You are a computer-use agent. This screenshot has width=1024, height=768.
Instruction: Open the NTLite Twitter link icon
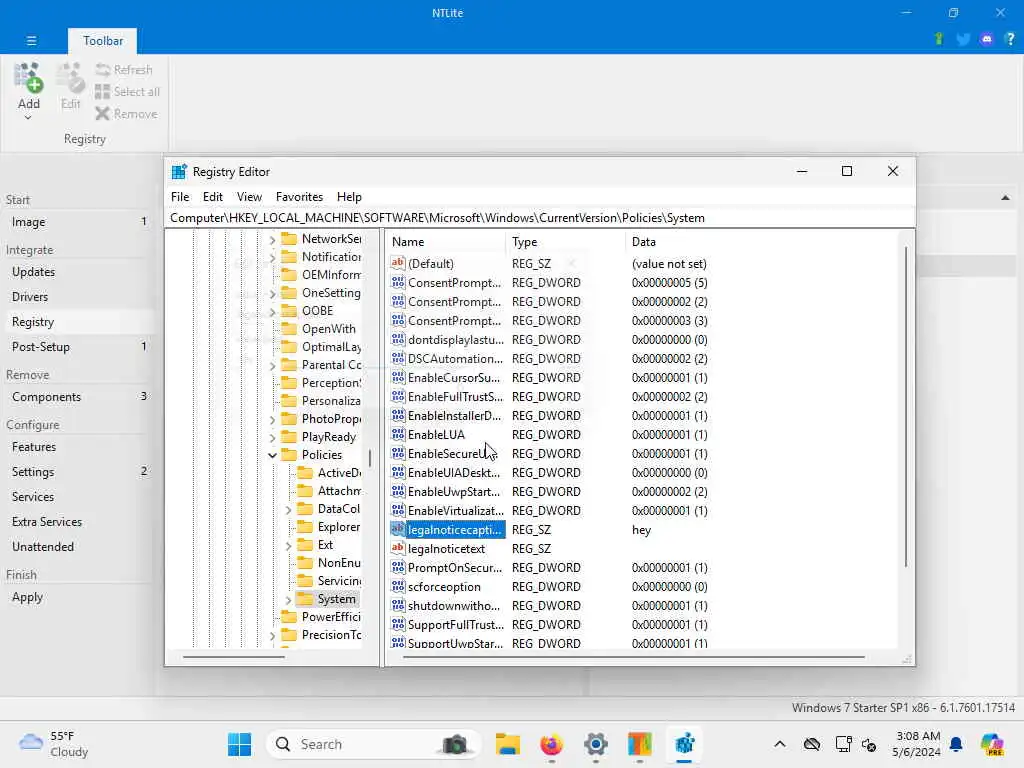pyautogui.click(x=963, y=39)
